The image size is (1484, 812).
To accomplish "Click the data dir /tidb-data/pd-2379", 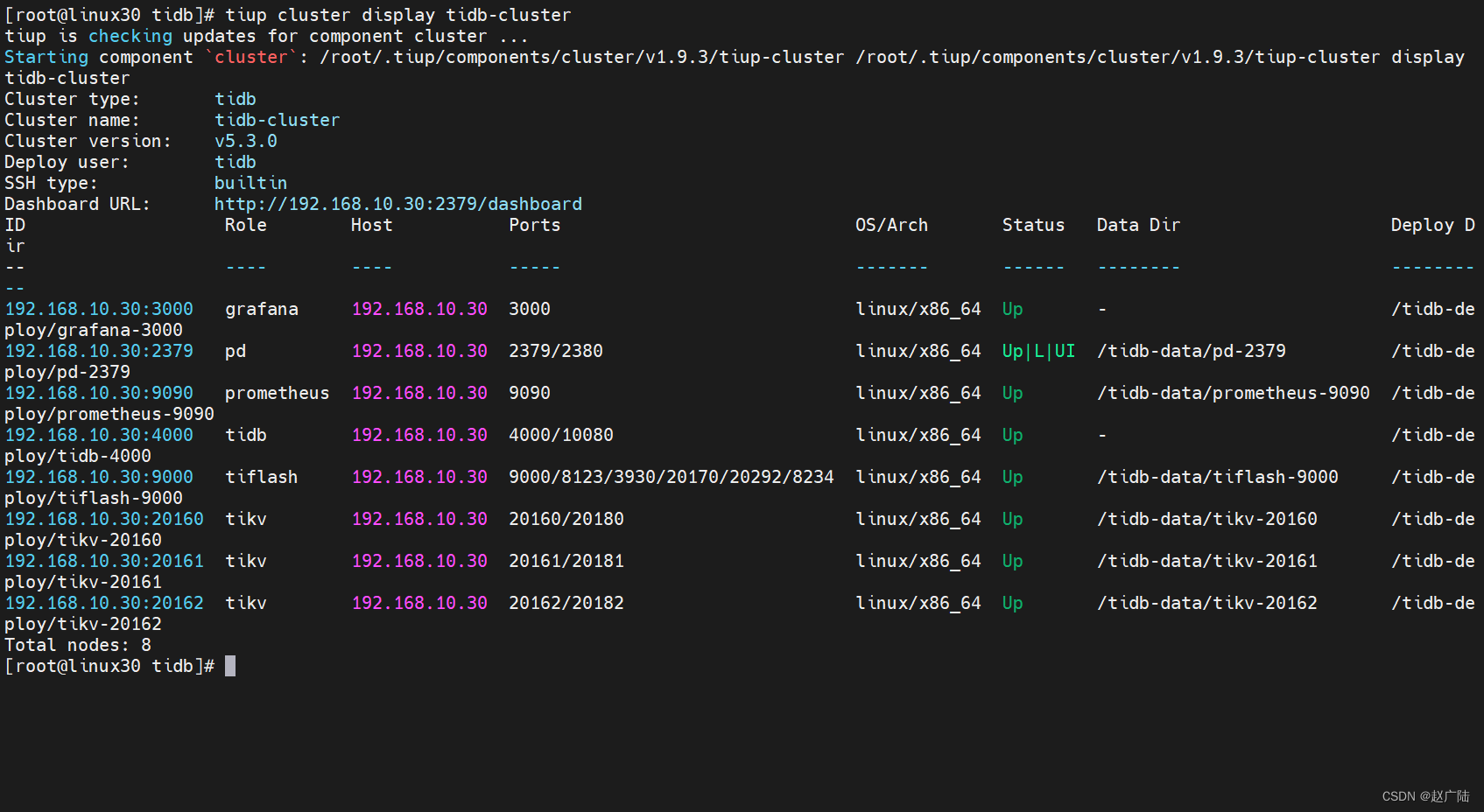I will click(1192, 351).
